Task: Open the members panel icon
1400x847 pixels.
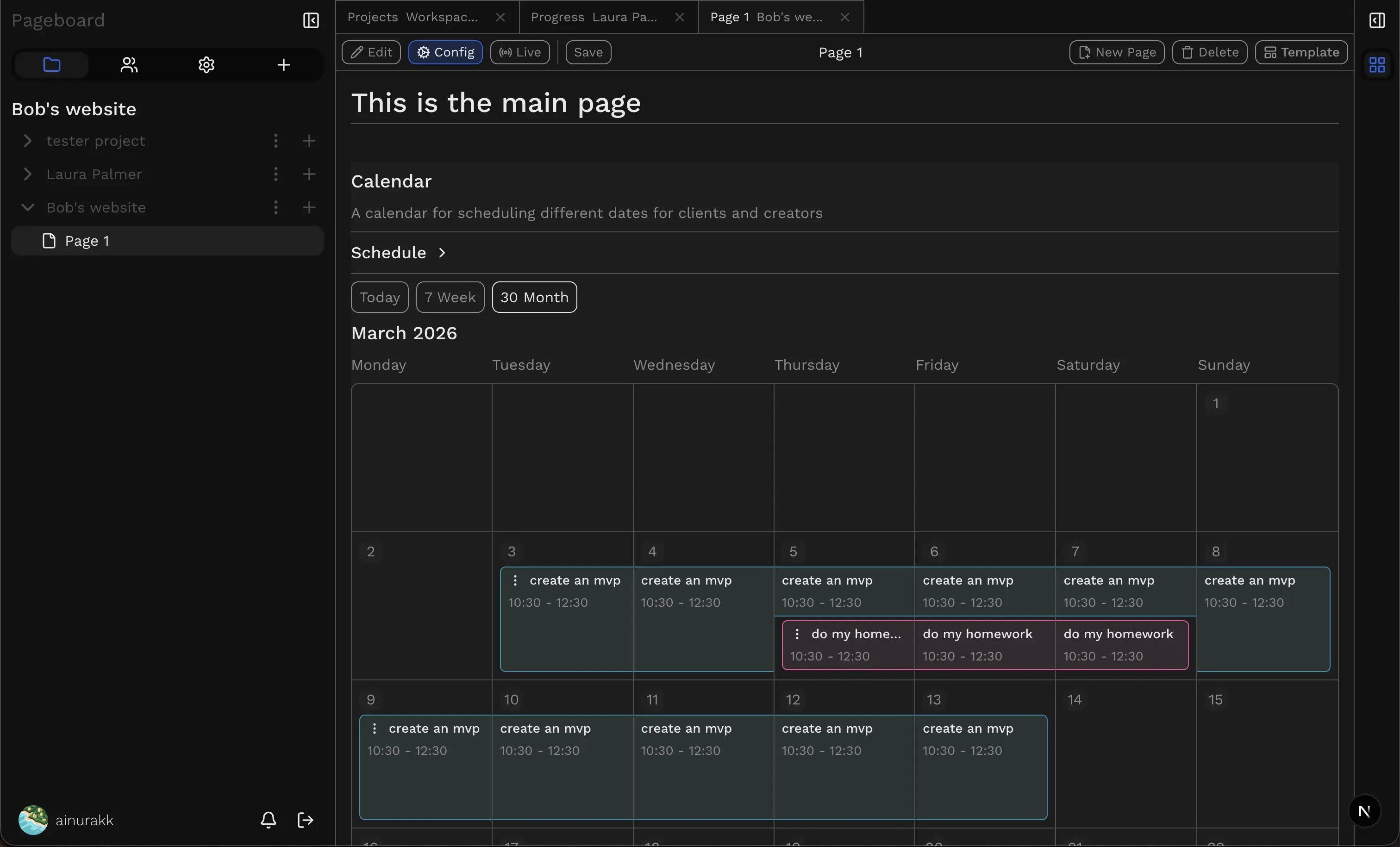Action: tap(128, 64)
